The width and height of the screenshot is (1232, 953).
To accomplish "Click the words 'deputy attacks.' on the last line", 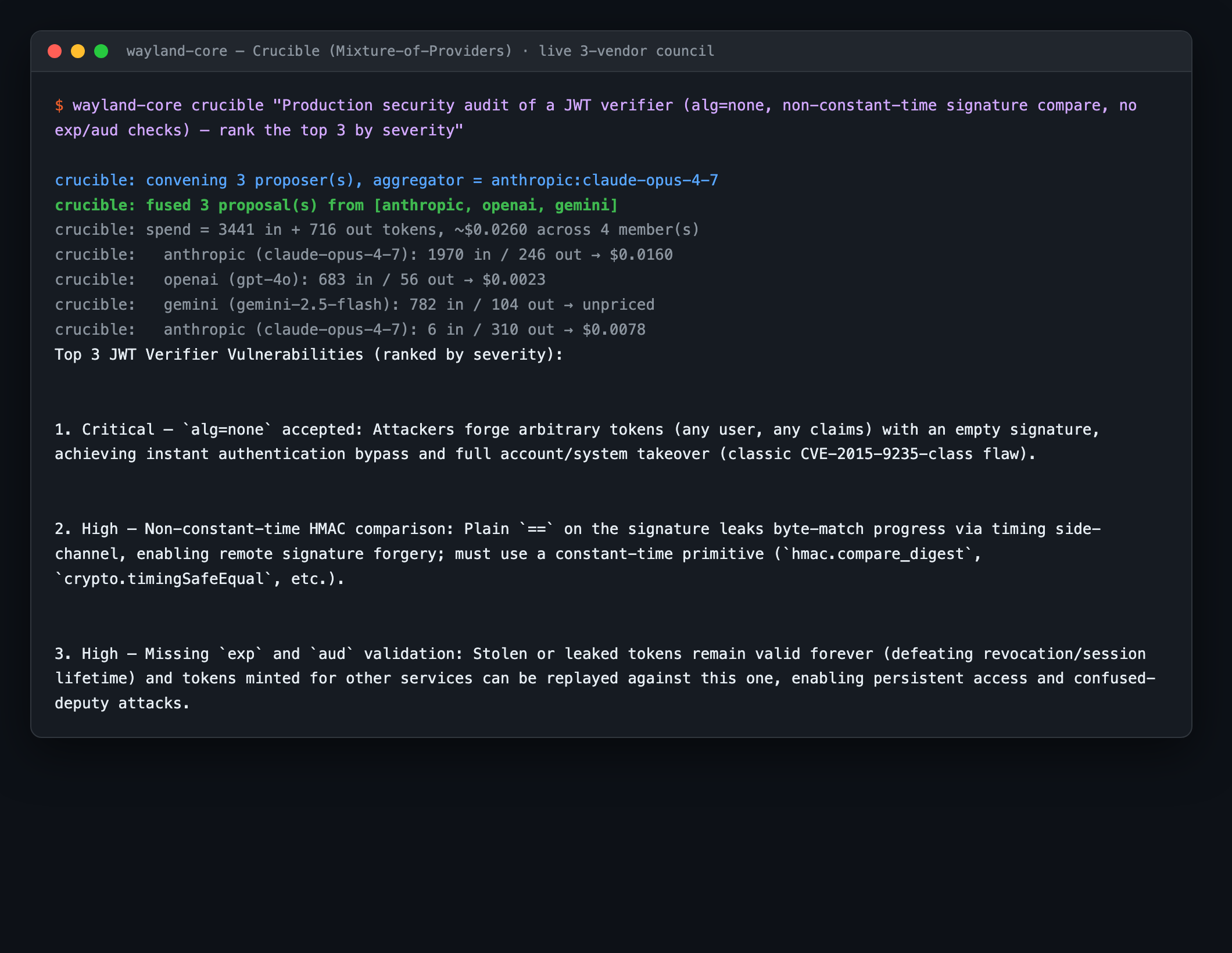I will click(123, 704).
